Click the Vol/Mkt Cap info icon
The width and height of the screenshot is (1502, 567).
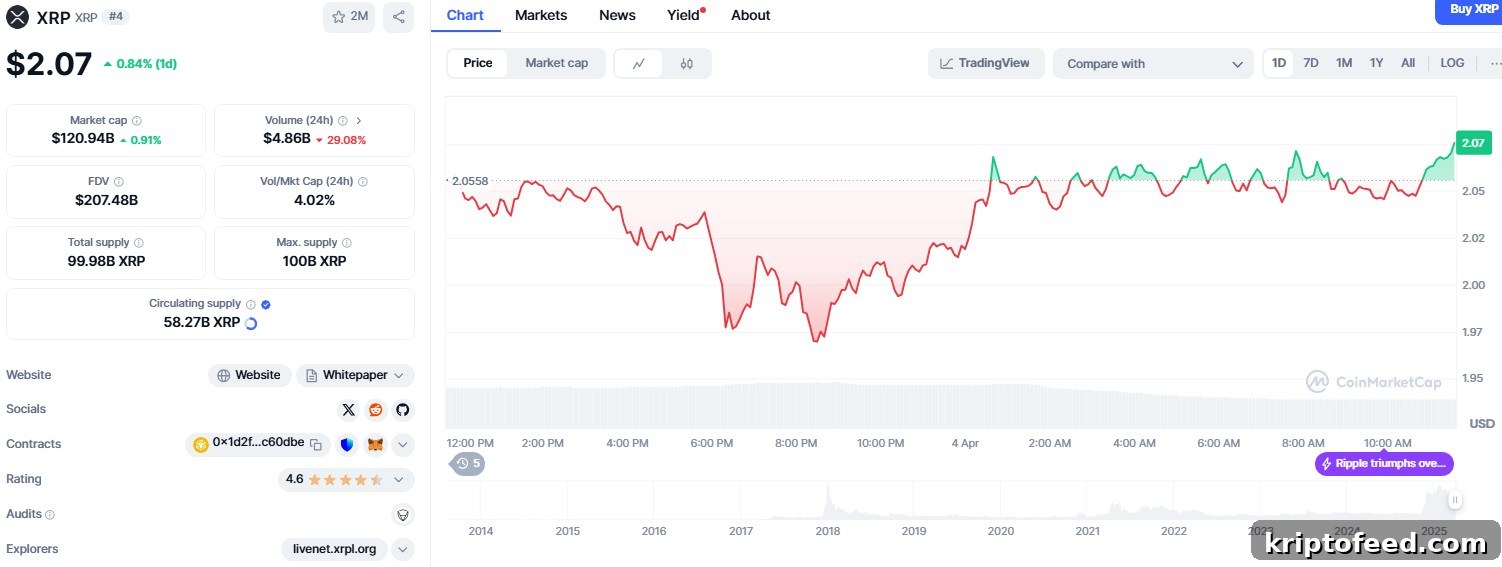pyautogui.click(x=363, y=182)
